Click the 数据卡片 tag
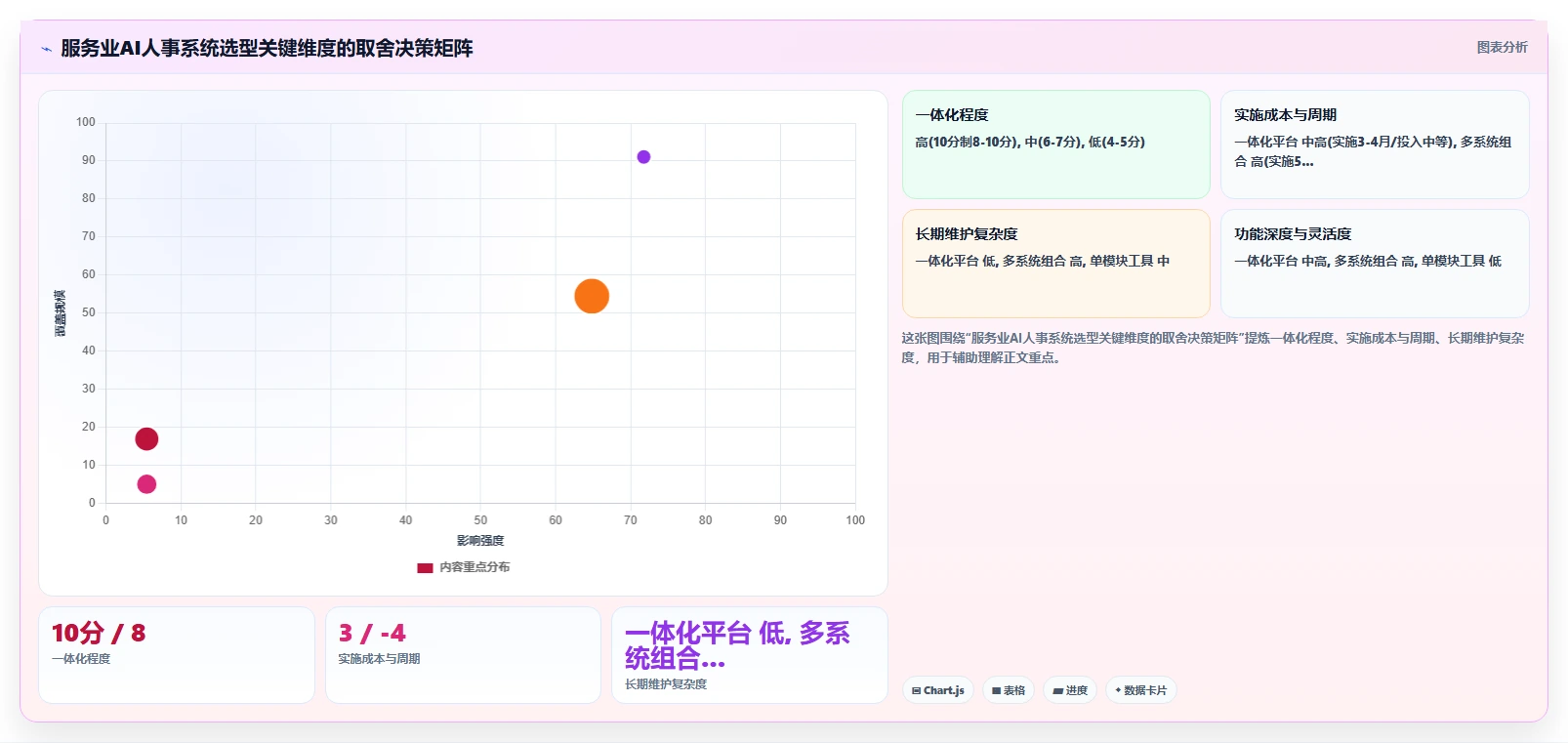The width and height of the screenshot is (1568, 743). point(1141,690)
